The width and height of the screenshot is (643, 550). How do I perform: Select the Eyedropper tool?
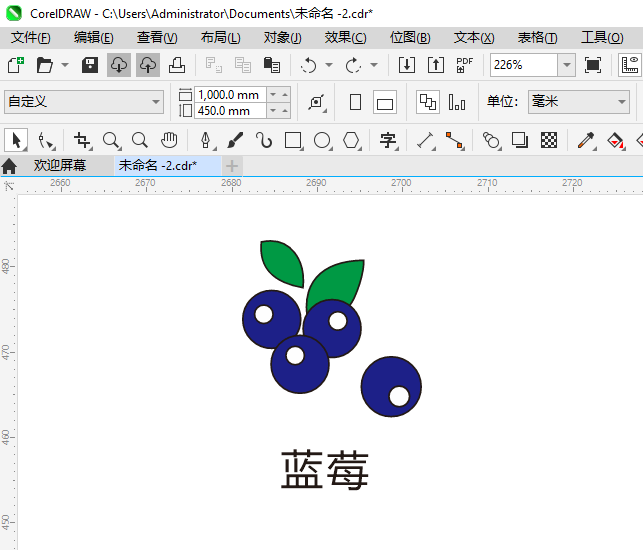tap(586, 141)
